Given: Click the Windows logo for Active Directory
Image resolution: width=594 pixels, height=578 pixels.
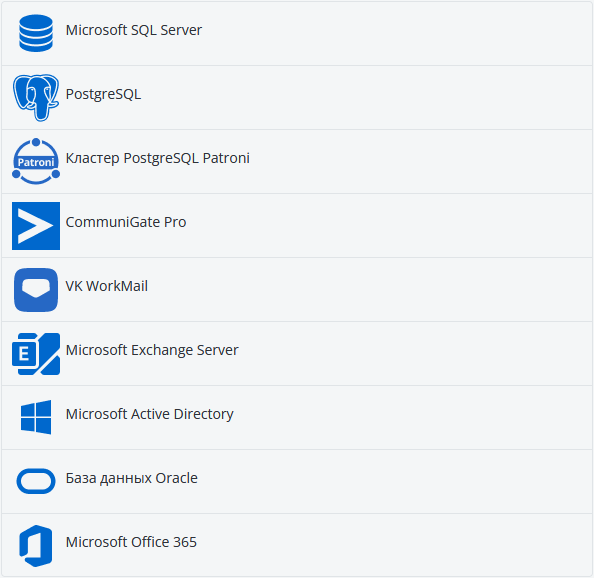Looking at the screenshot, I should pos(36,417).
